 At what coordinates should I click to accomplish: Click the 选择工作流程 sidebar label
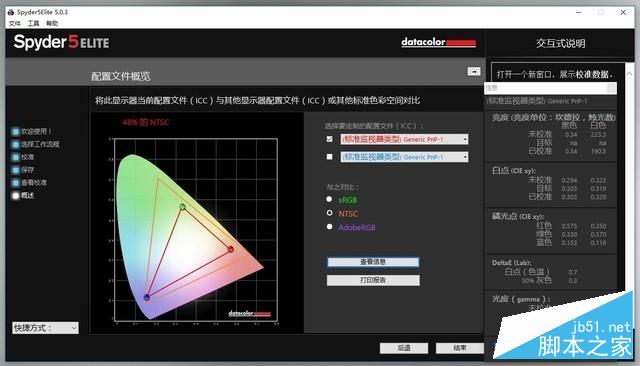pos(40,144)
